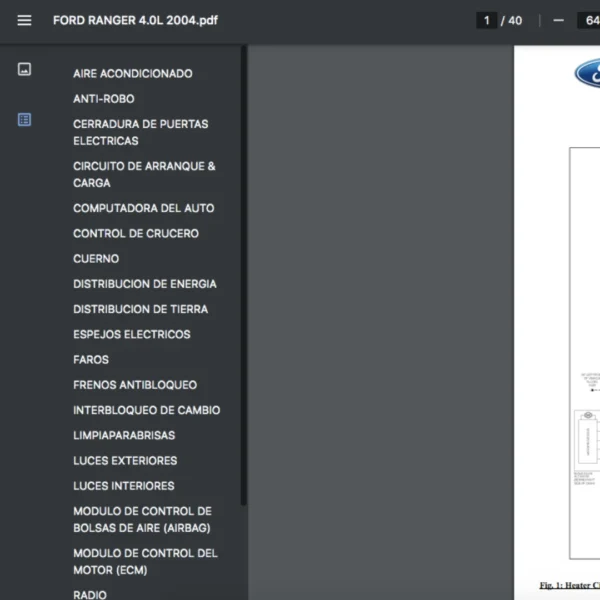
Task: Open CERRADURA DE PUERTAS ELECTRICAS bookmark
Action: pos(140,132)
